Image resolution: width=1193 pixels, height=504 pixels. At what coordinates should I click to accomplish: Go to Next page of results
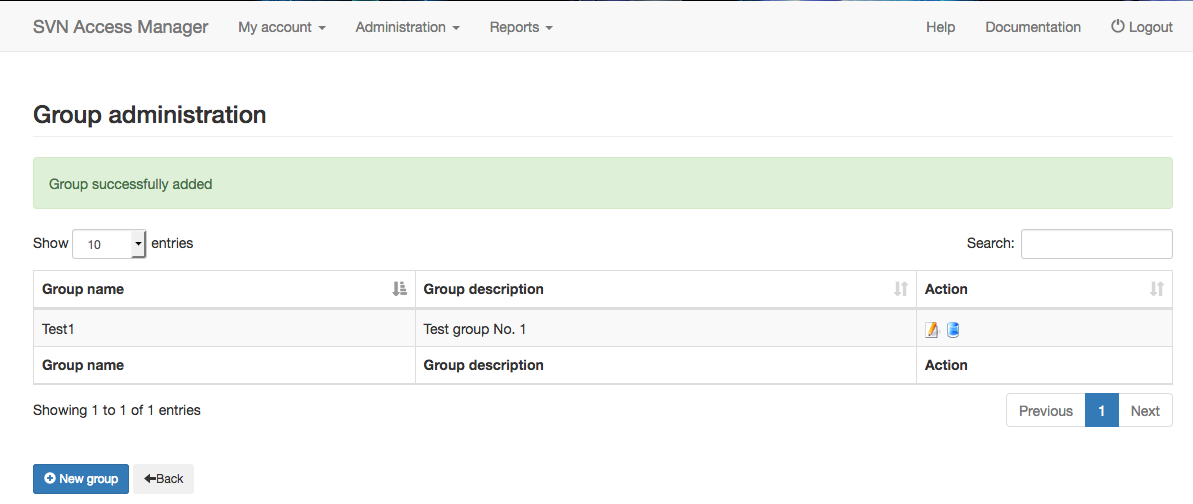(x=1145, y=410)
